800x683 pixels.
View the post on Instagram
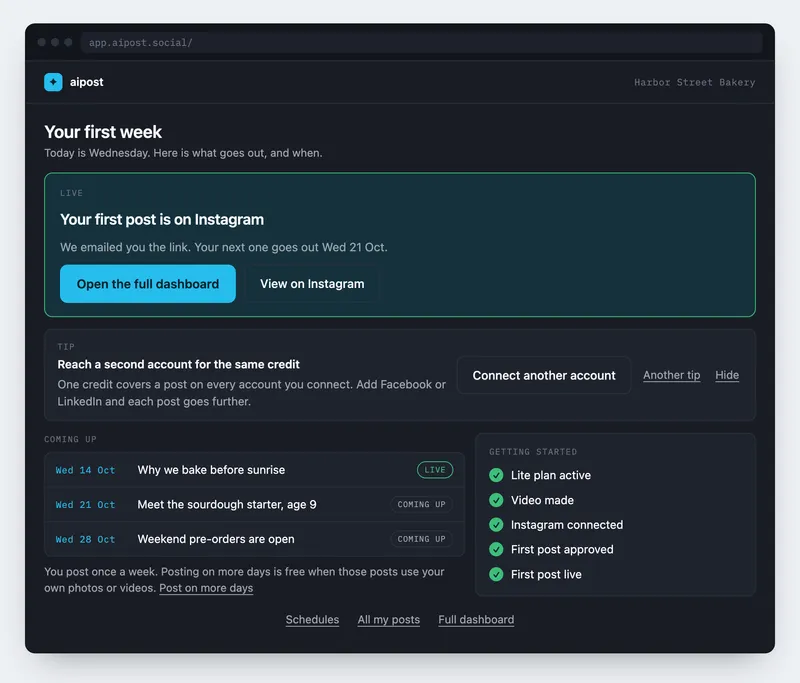312,284
